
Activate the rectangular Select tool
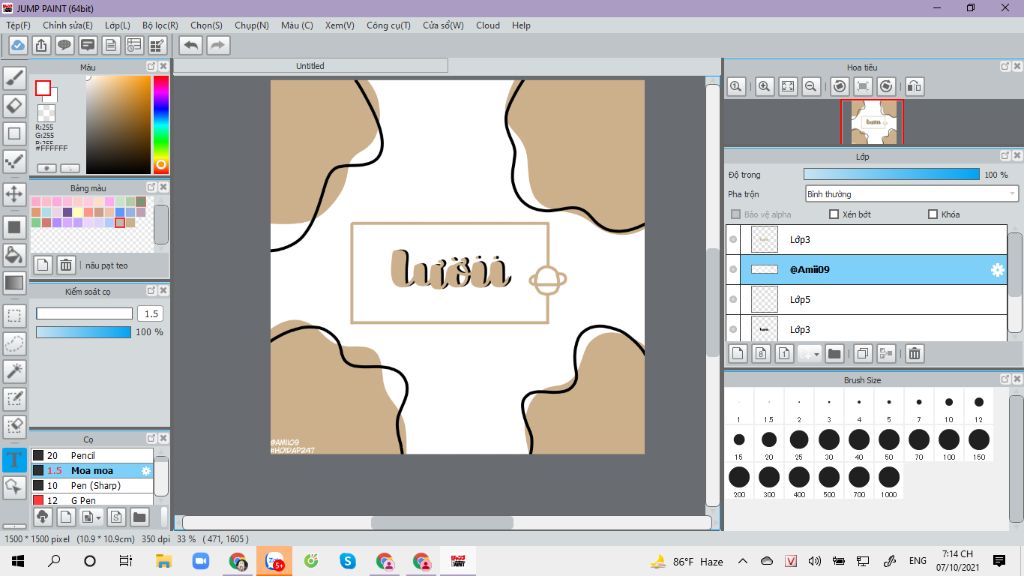click(14, 315)
